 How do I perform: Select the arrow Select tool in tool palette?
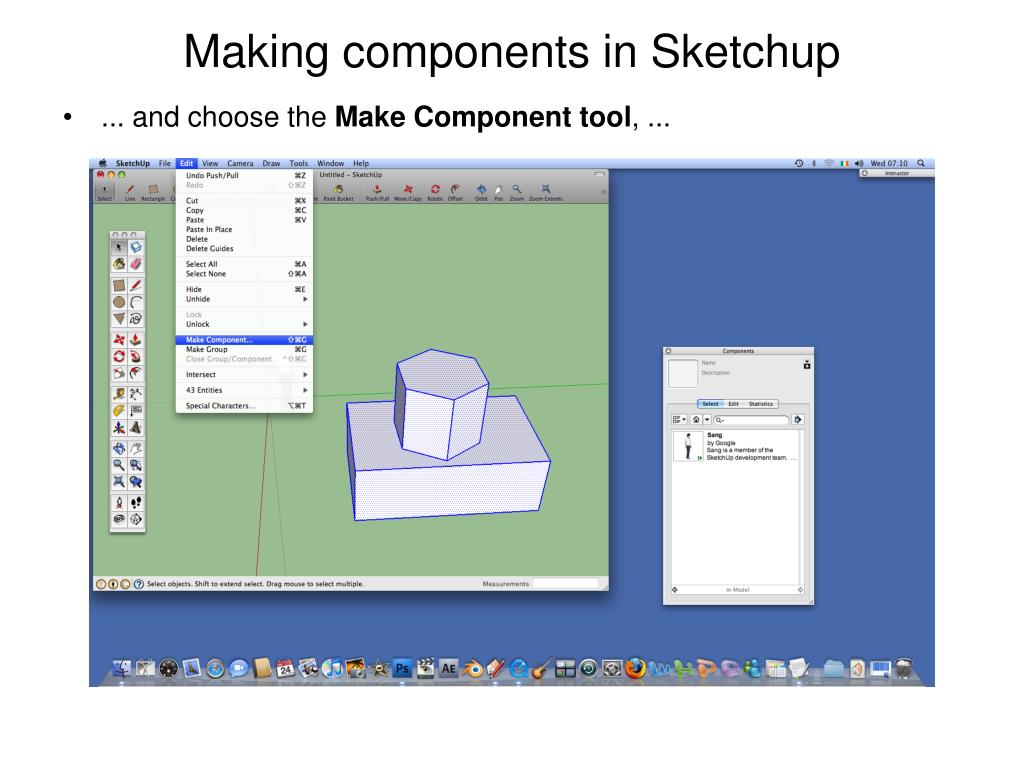[119, 248]
